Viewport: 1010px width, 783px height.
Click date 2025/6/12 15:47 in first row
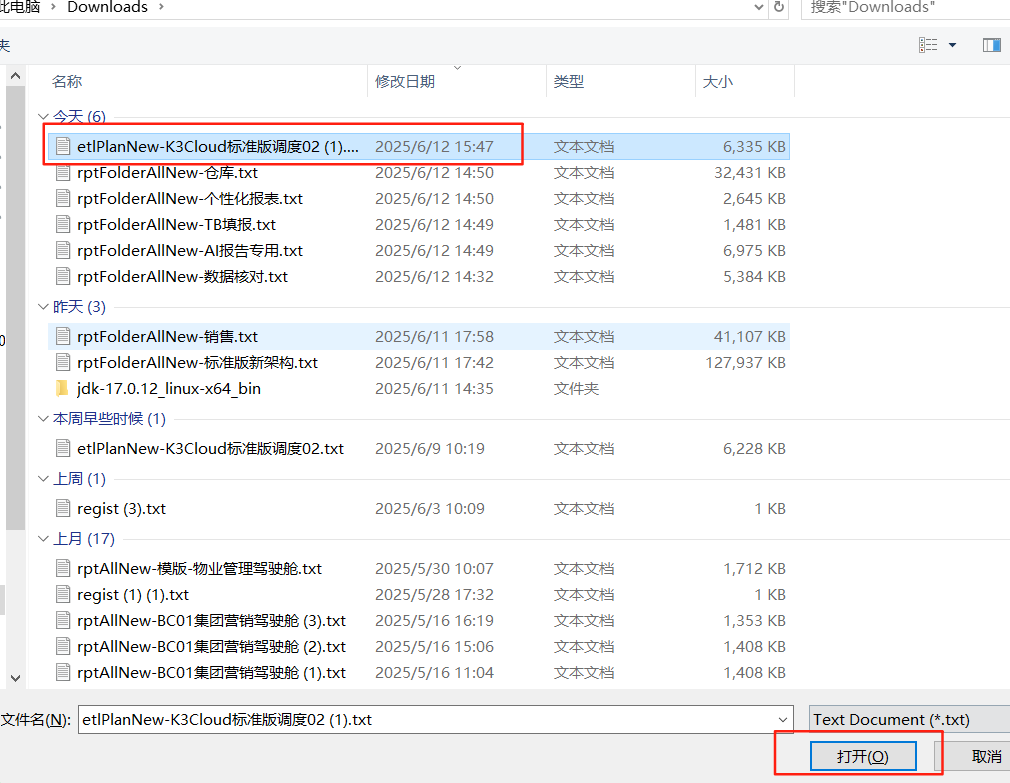pos(434,146)
